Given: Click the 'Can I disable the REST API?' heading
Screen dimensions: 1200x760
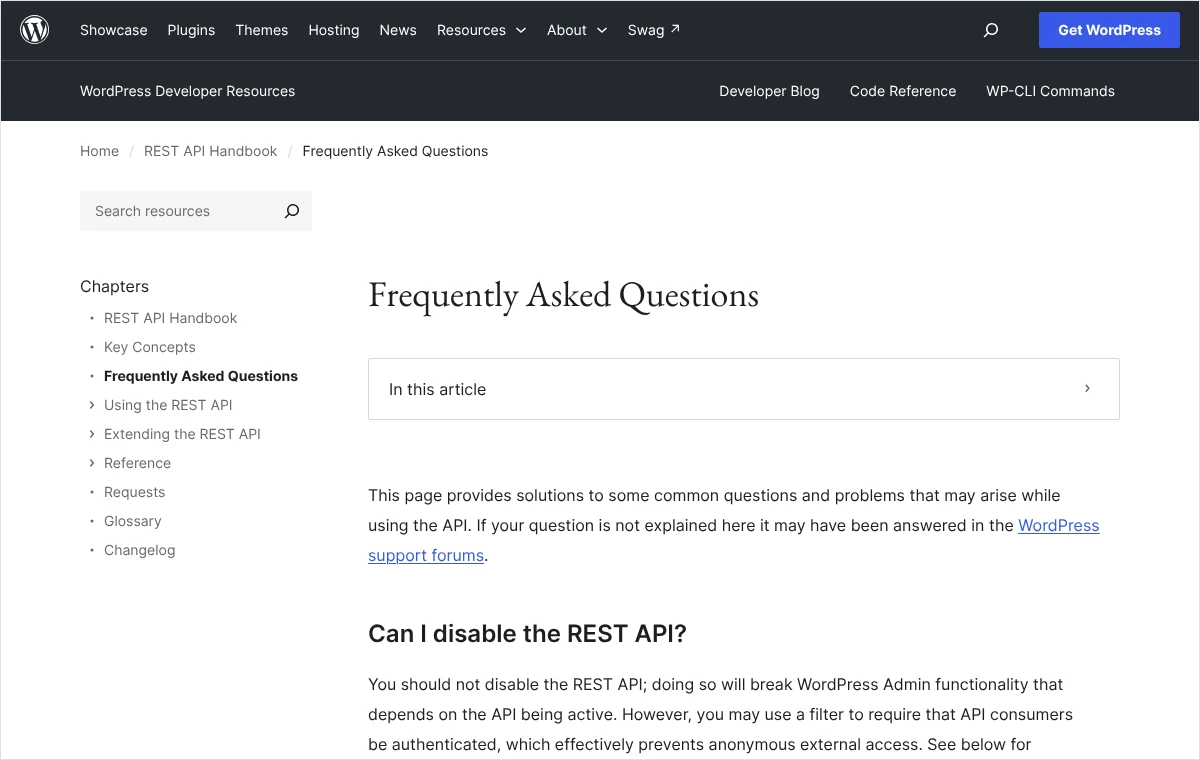Looking at the screenshot, I should [x=528, y=634].
